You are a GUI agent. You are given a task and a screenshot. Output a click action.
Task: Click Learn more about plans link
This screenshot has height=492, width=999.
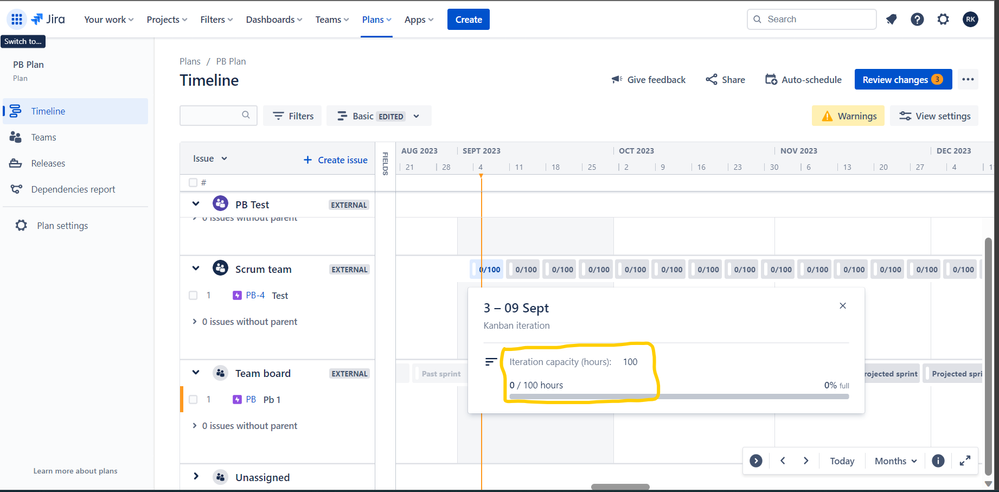coord(75,471)
